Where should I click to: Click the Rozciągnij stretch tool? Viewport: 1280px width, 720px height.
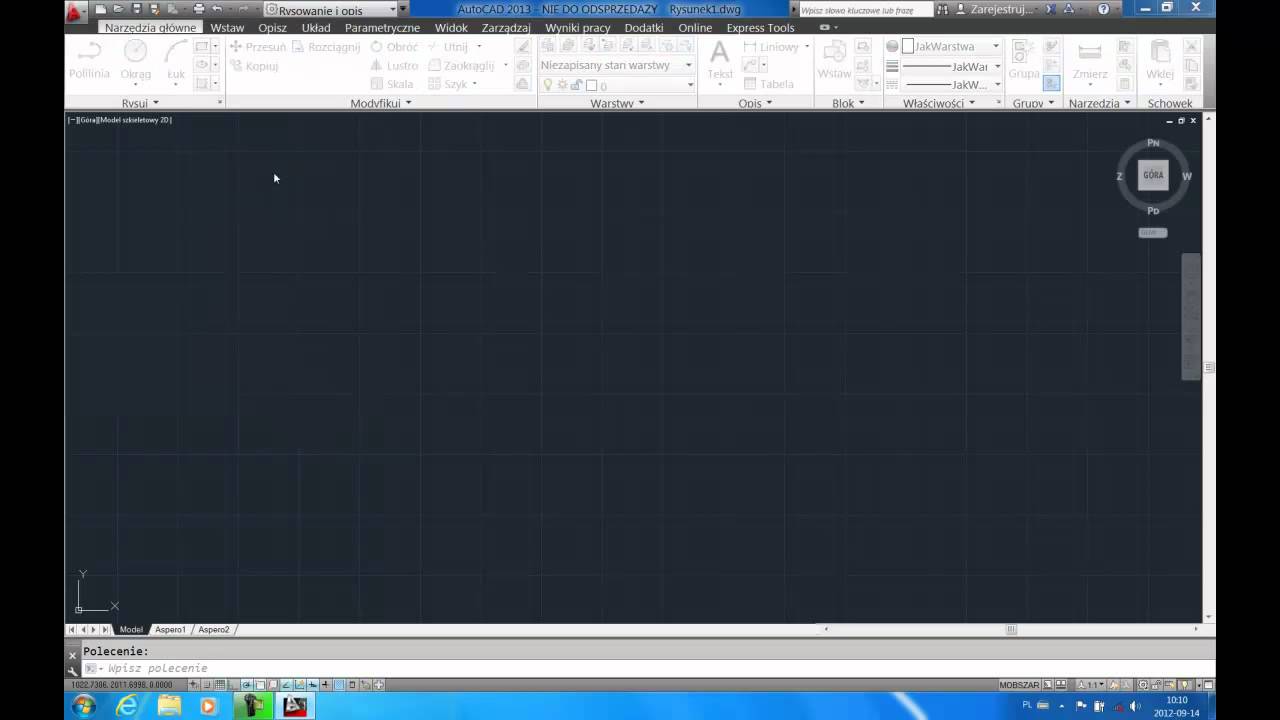(327, 47)
